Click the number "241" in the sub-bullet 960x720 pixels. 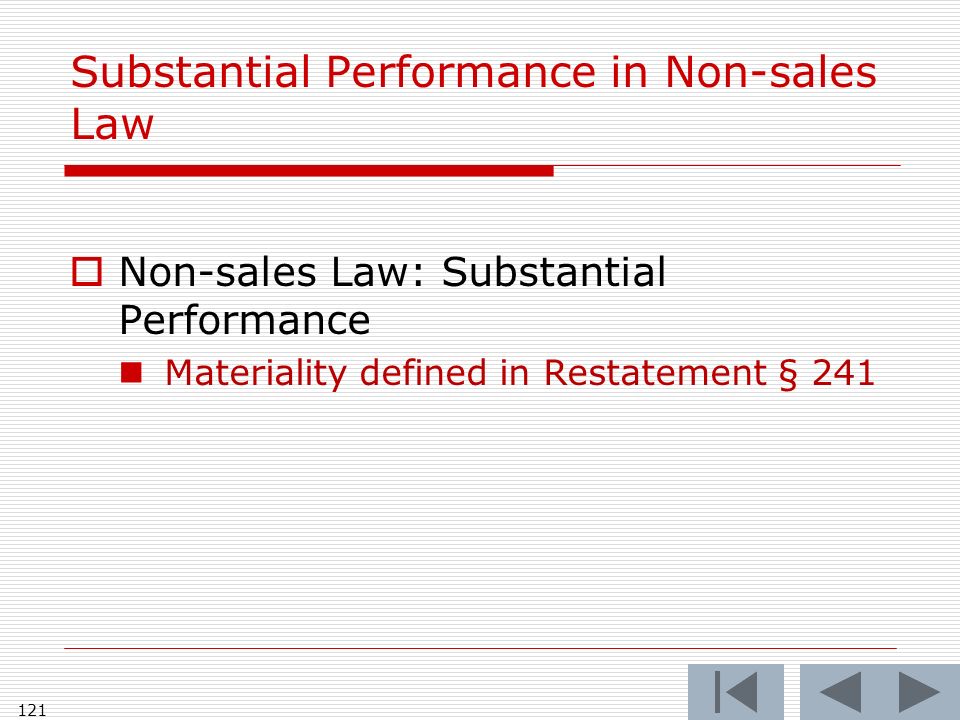click(x=844, y=372)
